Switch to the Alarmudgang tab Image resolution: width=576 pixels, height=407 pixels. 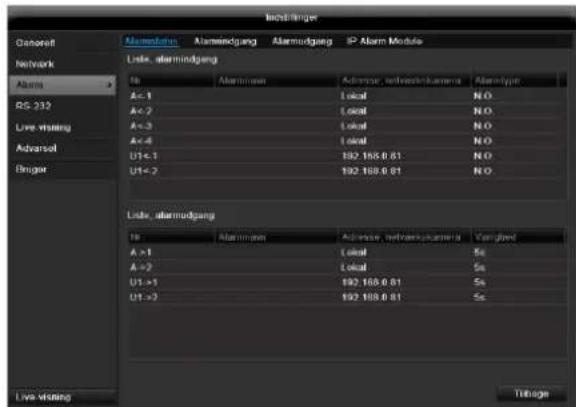[x=302, y=41]
